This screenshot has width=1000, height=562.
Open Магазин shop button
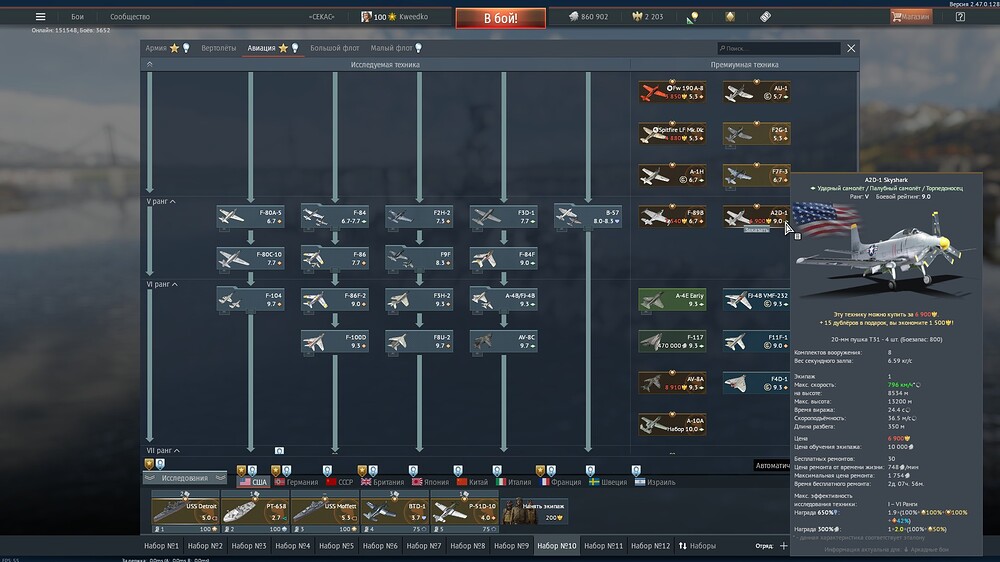(911, 17)
